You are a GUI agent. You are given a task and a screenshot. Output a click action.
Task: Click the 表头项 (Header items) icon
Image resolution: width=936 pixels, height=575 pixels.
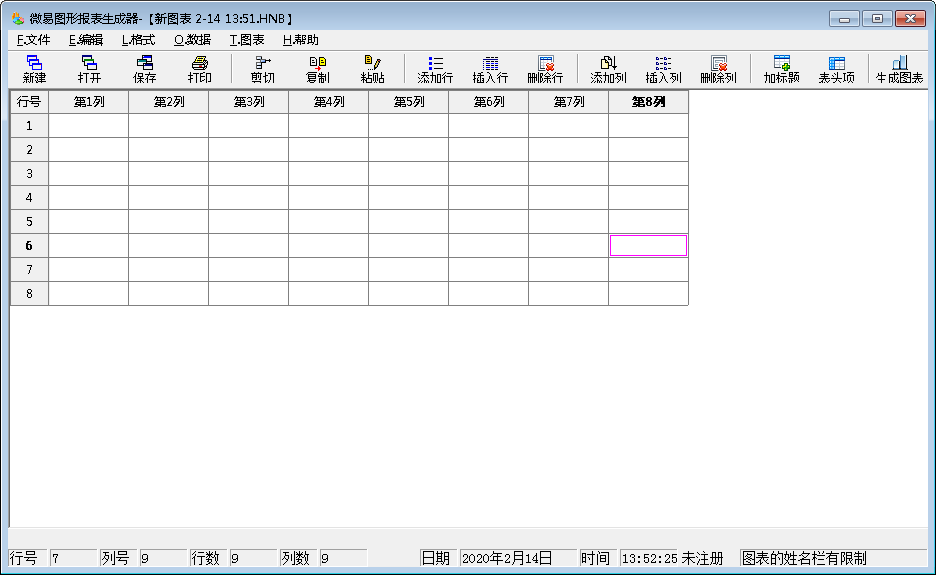[x=836, y=69]
